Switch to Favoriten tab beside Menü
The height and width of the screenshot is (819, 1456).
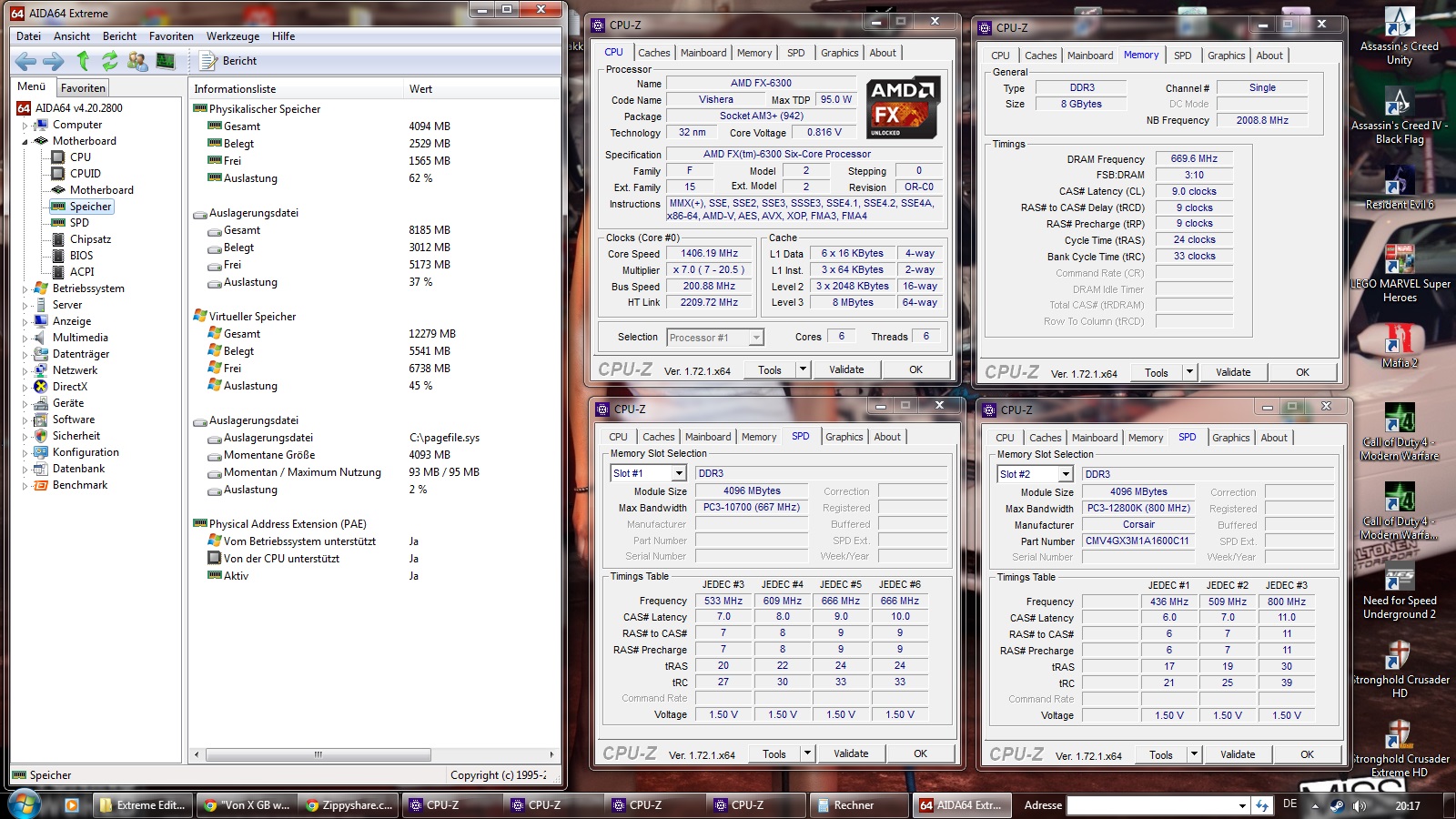pos(83,88)
